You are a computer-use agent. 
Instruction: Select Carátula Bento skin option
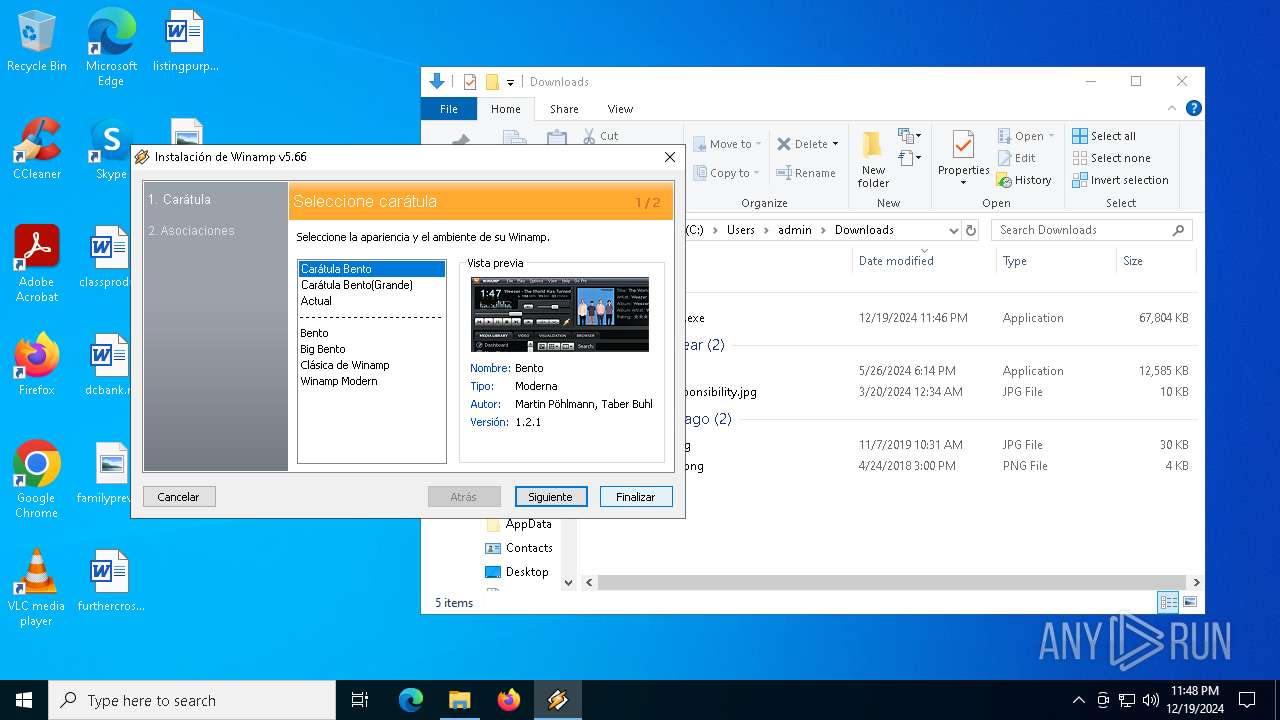click(x=372, y=269)
